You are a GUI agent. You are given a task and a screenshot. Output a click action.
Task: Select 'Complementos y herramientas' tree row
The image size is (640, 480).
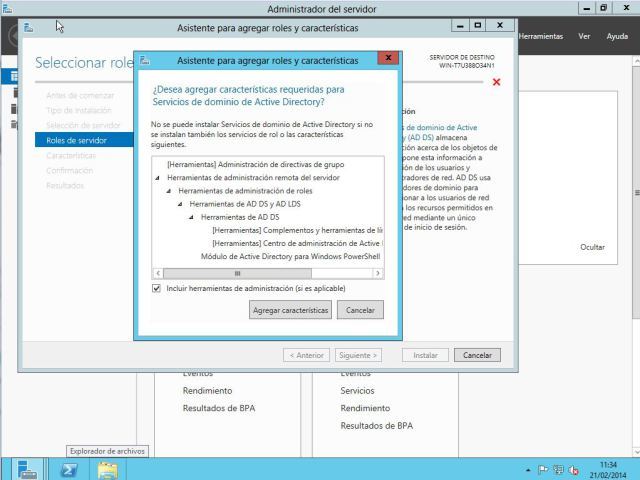click(x=297, y=230)
